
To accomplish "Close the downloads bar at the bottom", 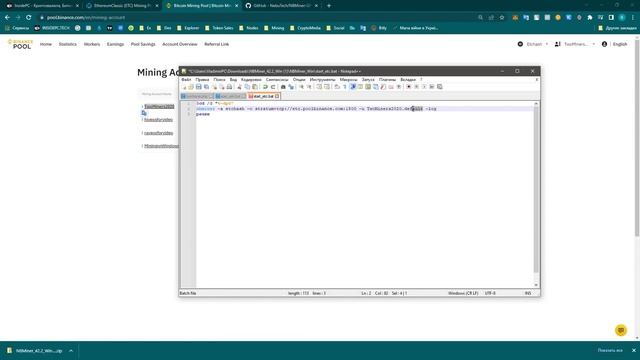I will click(634, 351).
